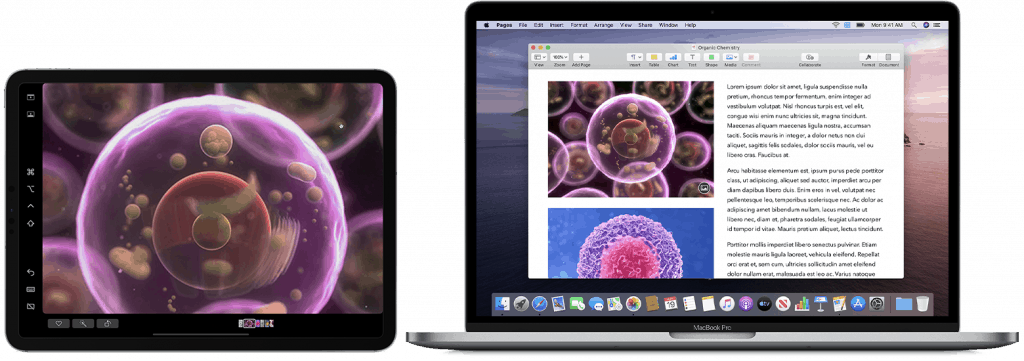The image size is (1024, 361).
Task: Open the Window menu
Action: point(668,25)
